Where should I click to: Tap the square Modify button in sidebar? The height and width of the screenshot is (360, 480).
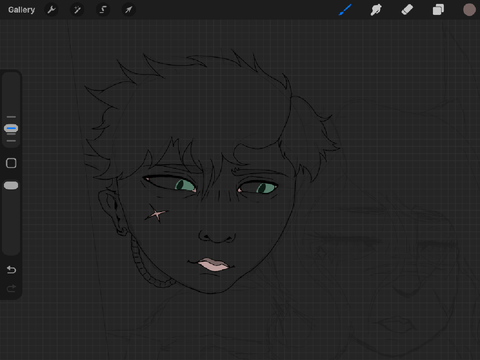pos(11,163)
